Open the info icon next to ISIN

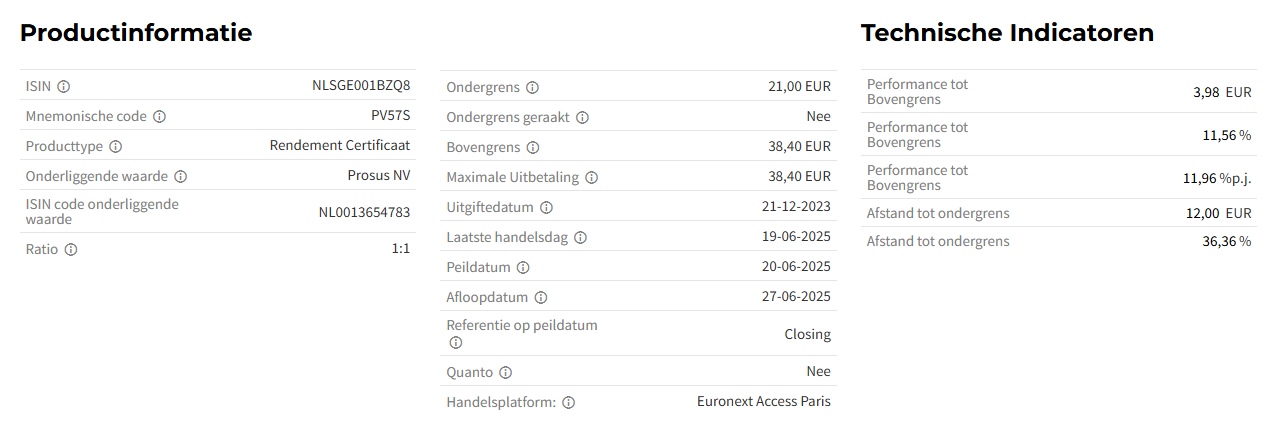click(64, 86)
